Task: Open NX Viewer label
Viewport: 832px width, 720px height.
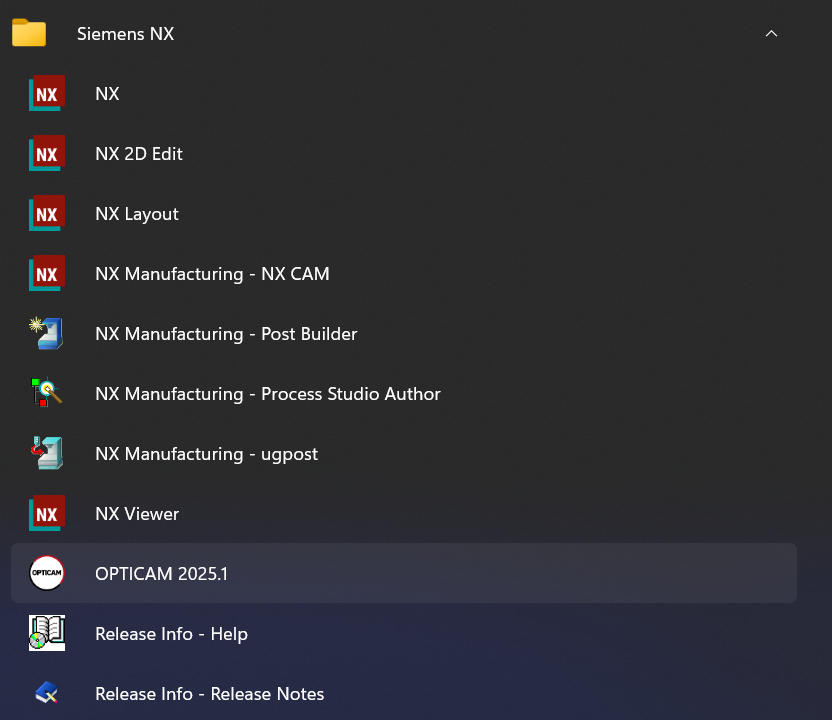Action: [x=137, y=514]
